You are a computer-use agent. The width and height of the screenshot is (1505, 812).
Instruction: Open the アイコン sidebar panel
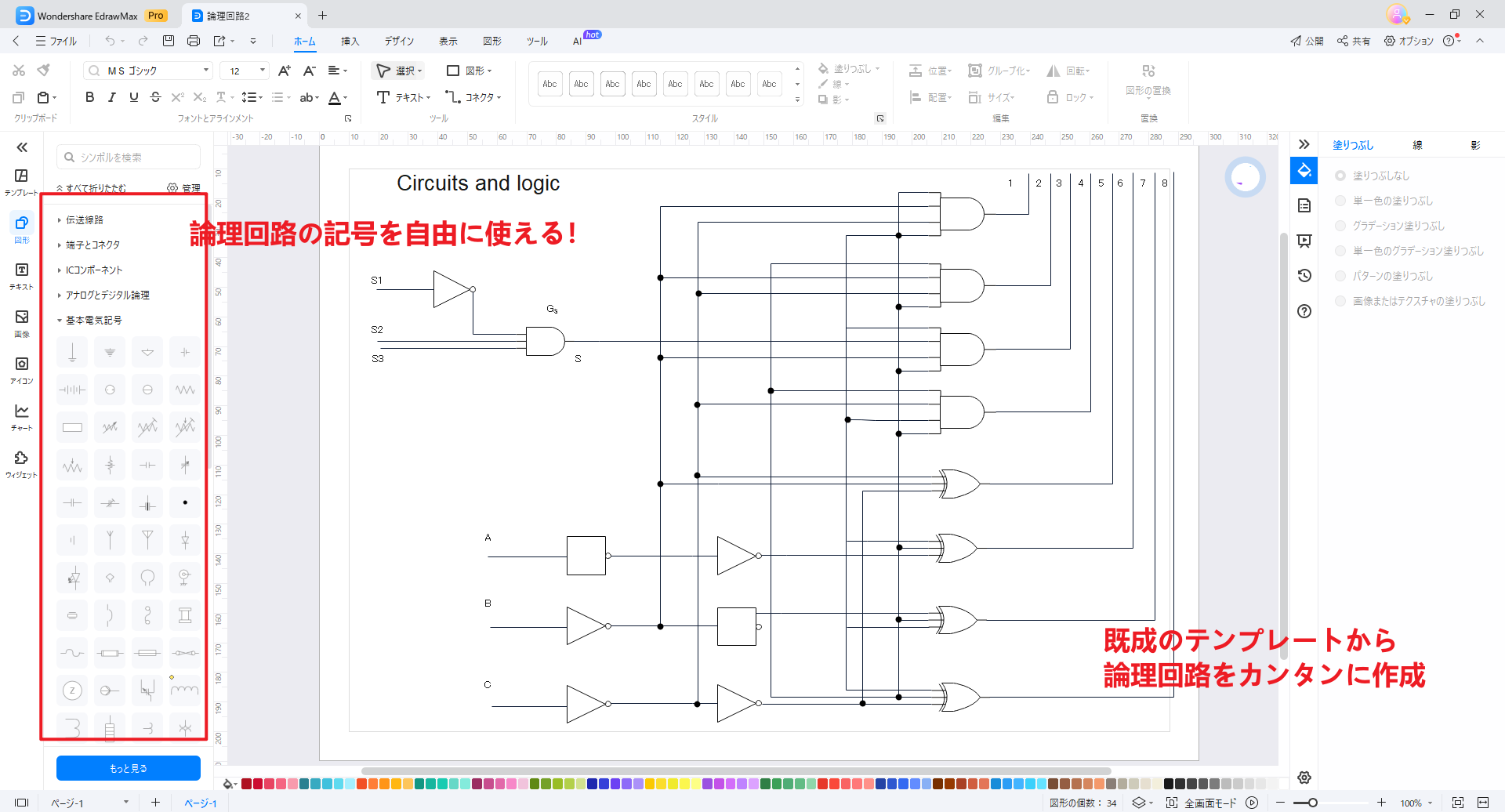(21, 370)
